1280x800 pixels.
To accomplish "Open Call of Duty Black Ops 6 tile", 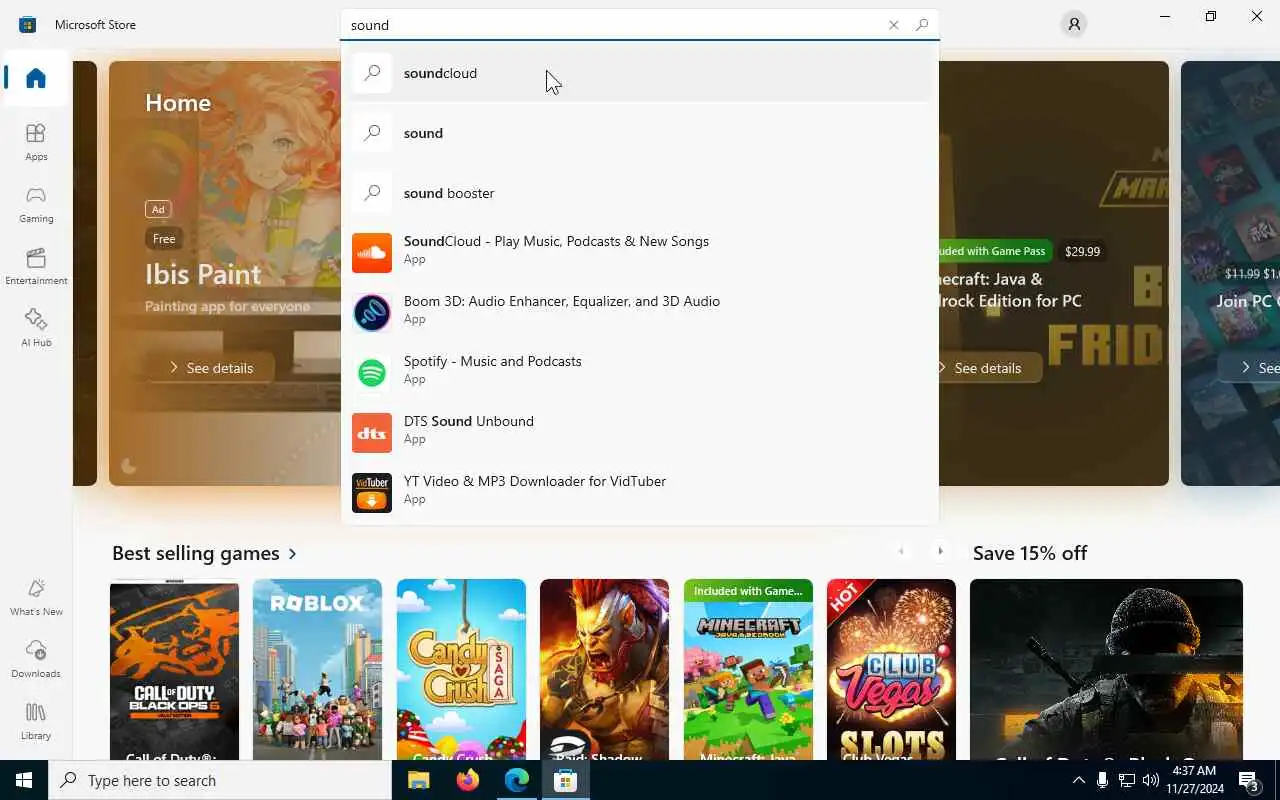I will point(174,669).
